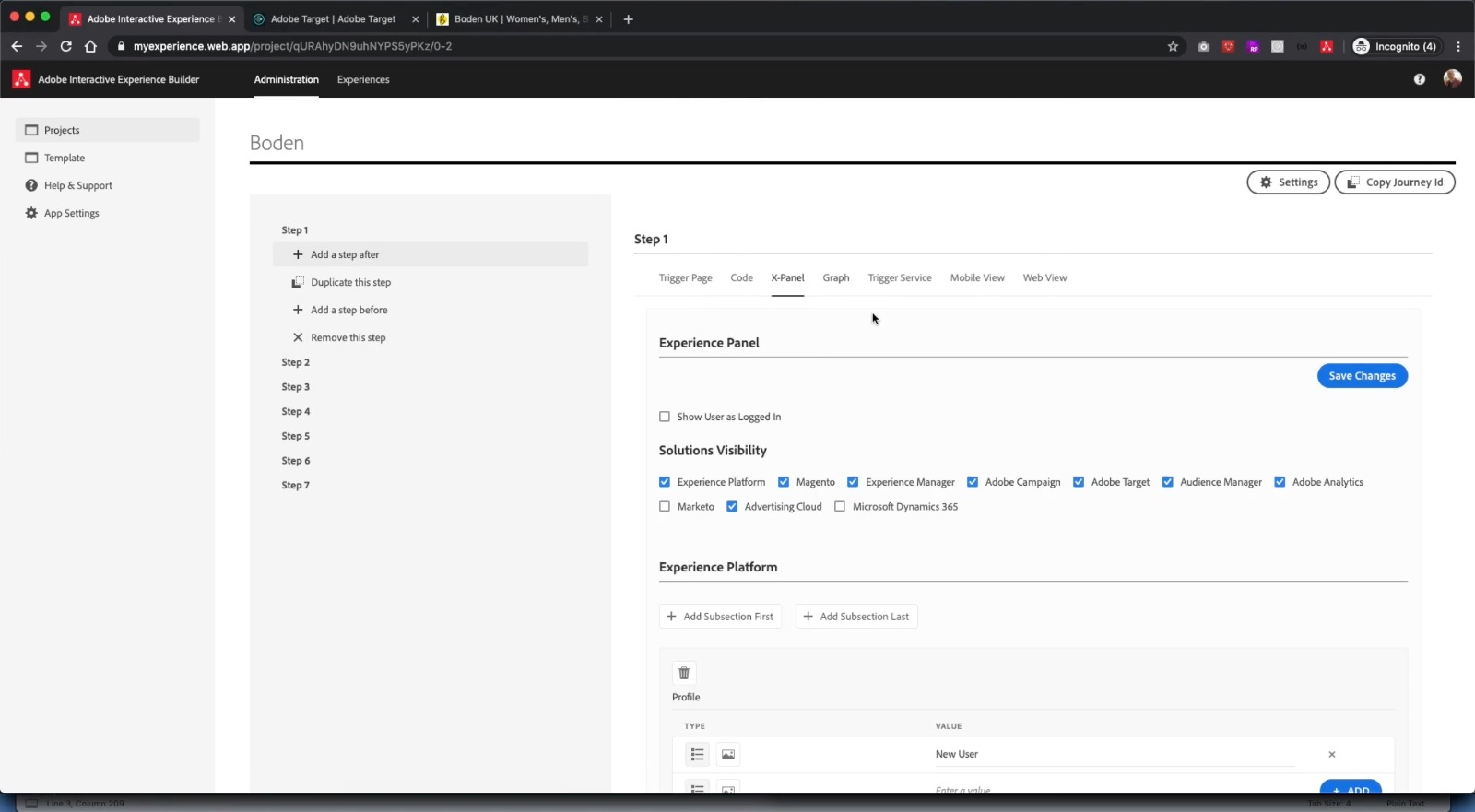Go back to previous page
The height and width of the screenshot is (812, 1475).
[17, 46]
